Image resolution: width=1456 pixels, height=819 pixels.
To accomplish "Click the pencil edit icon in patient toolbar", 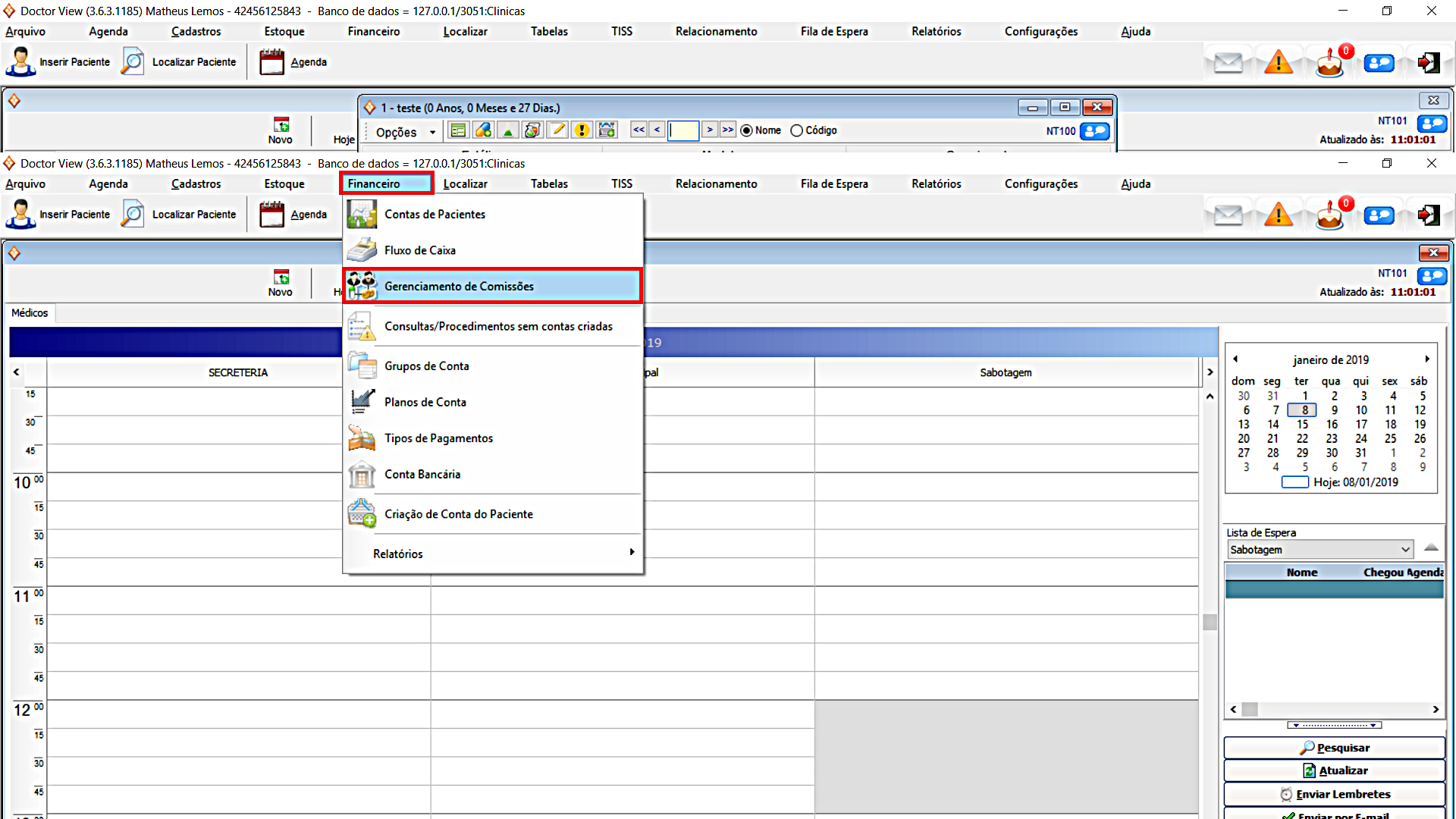I will tap(557, 130).
